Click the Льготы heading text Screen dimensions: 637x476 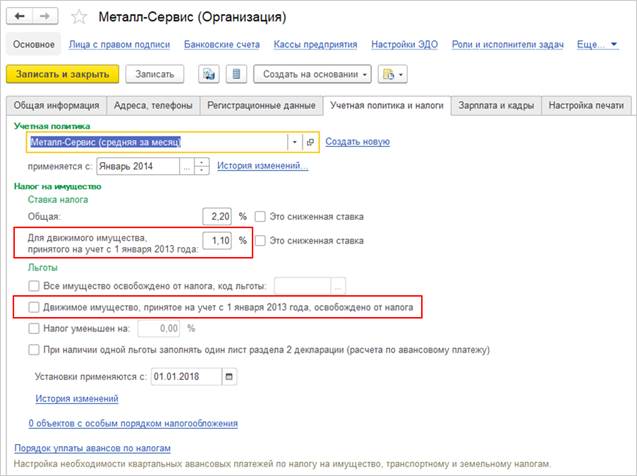43,268
